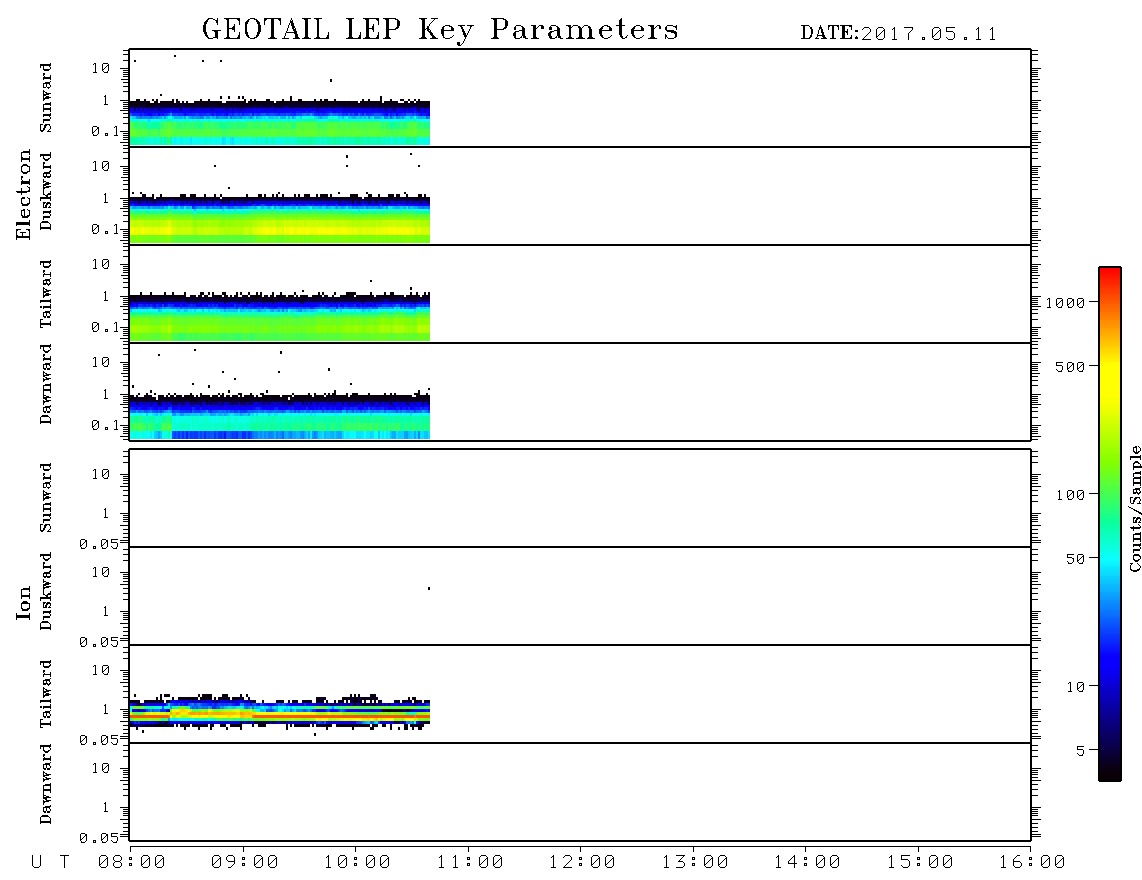Click the GEOTAIL LEP Key Parameters title
The width and height of the screenshot is (1142, 880).
tap(440, 31)
